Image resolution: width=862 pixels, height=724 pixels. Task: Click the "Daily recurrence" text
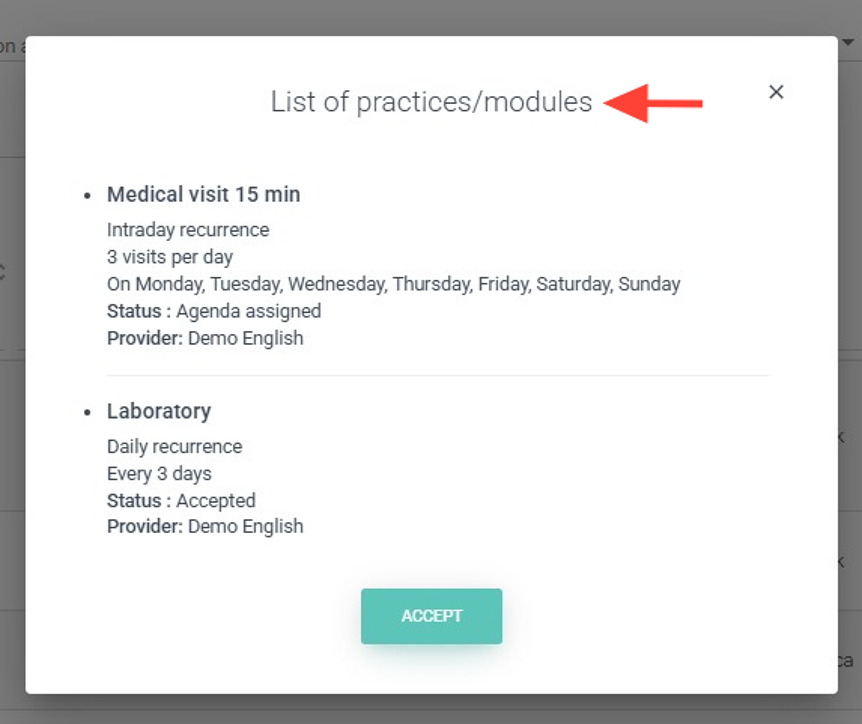174,446
